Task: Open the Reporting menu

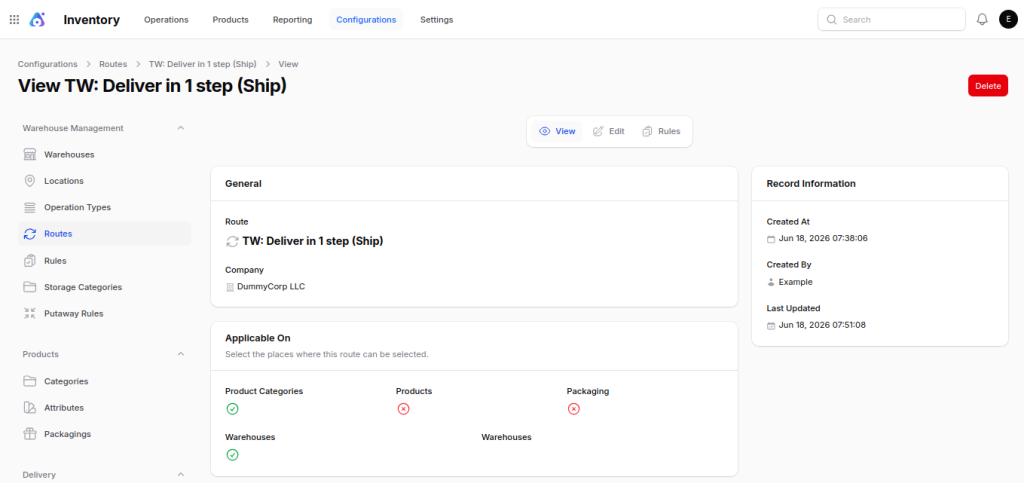Action: [293, 20]
